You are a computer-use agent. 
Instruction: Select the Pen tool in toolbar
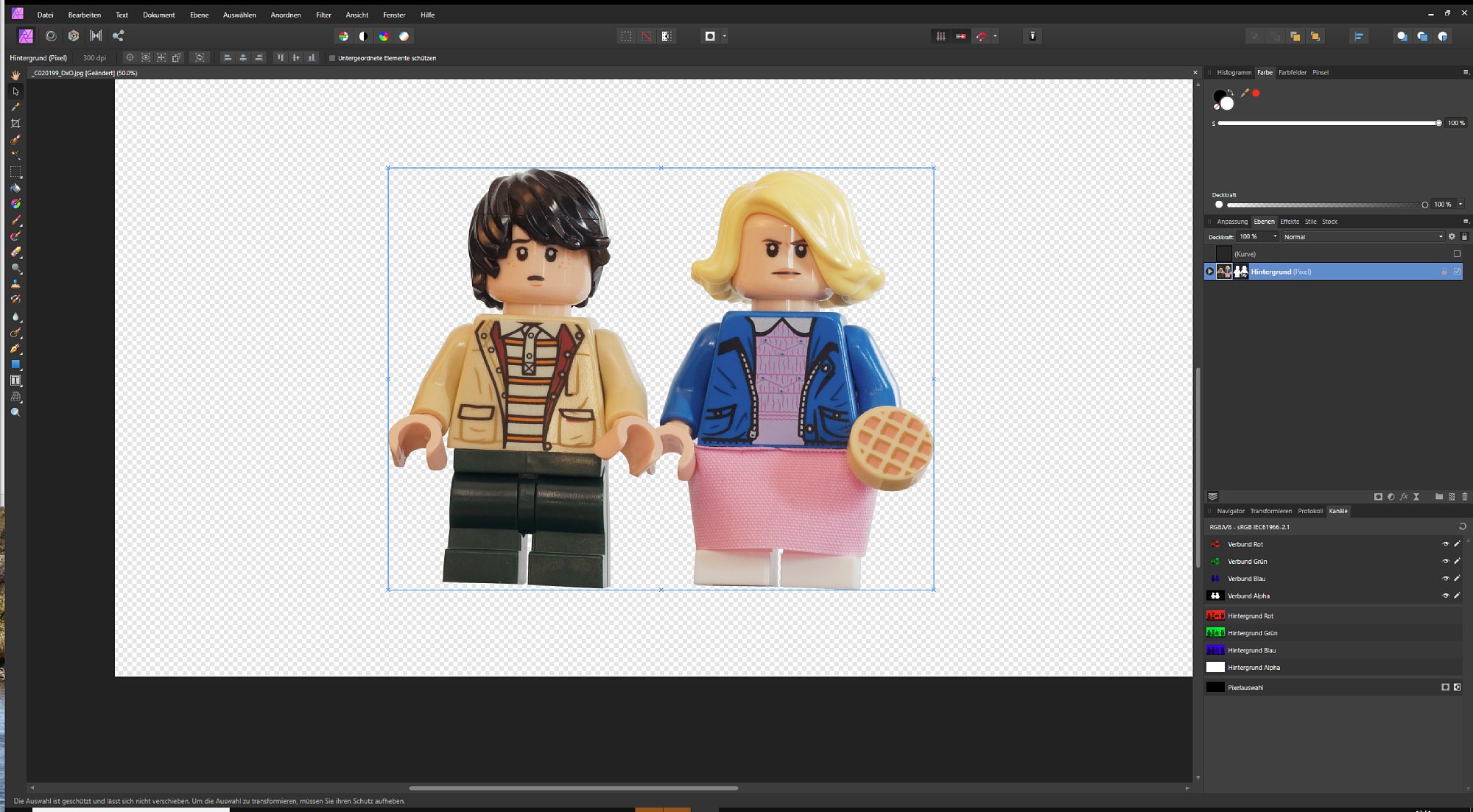(15, 348)
